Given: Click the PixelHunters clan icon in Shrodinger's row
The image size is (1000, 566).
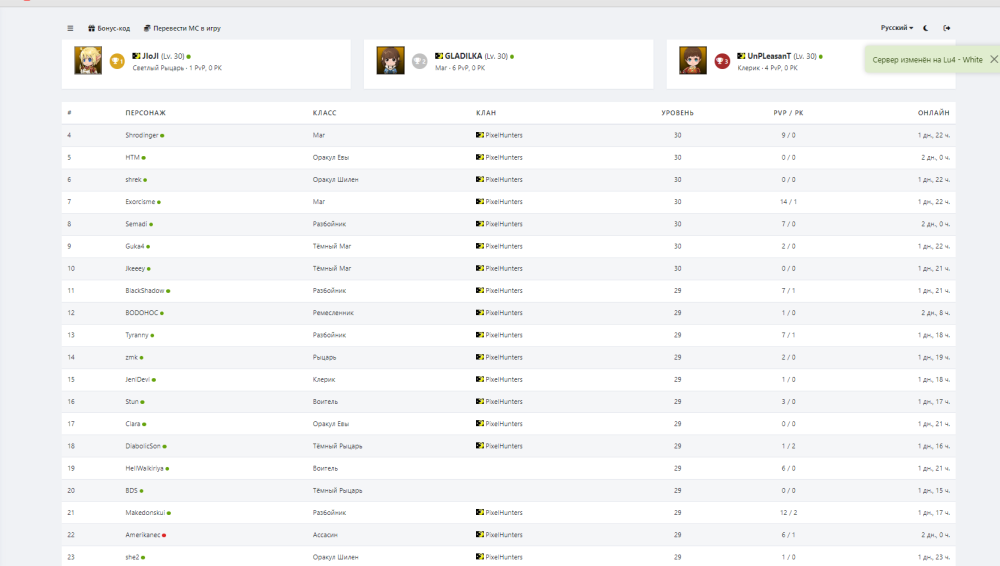Looking at the screenshot, I should click(x=480, y=135).
